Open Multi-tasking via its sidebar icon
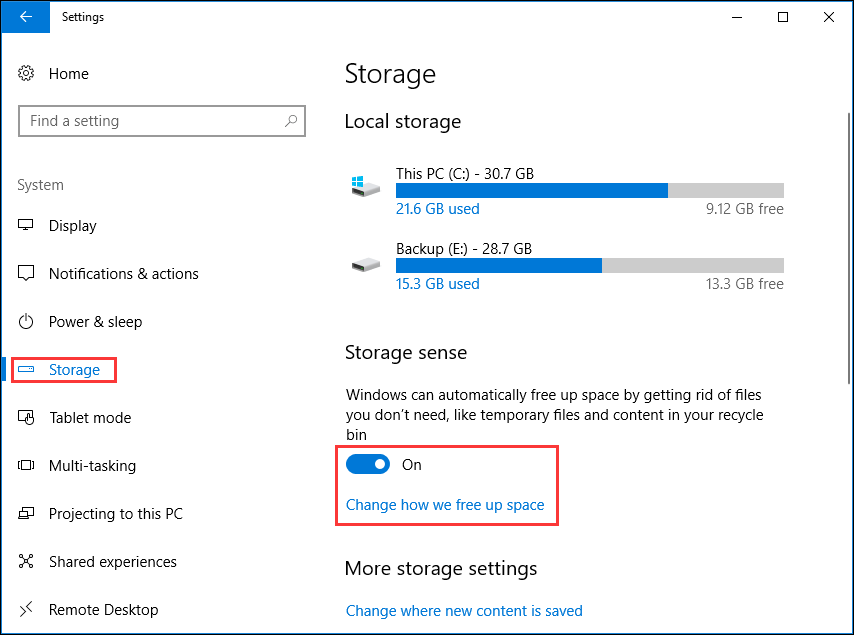Image resolution: width=854 pixels, height=635 pixels. point(27,465)
